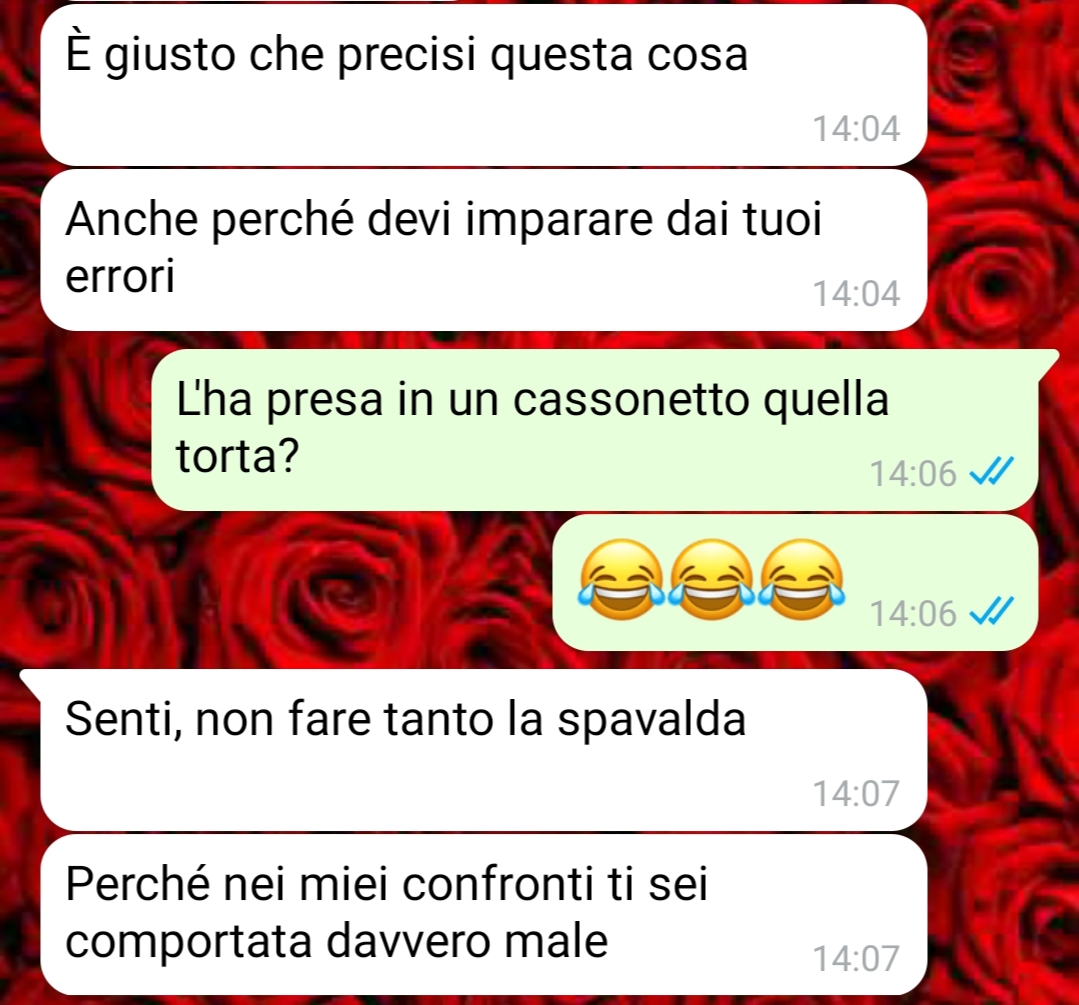Tap blue read checkmarks on emoji message
Image resolution: width=1079 pixels, height=1005 pixels.
[x=991, y=611]
